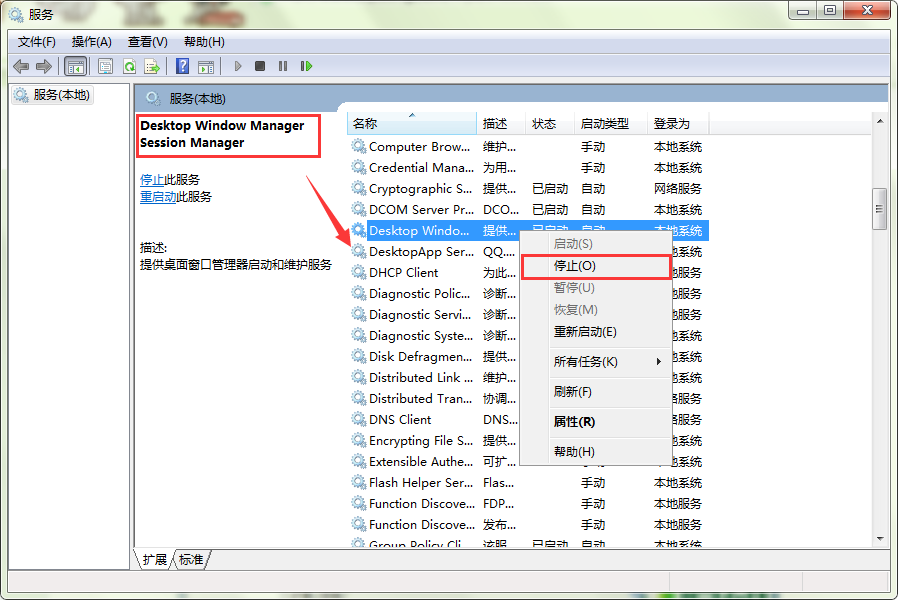Viewport: 898px width, 600px height.
Task: Open the 操作(A) menu
Action: click(x=91, y=41)
